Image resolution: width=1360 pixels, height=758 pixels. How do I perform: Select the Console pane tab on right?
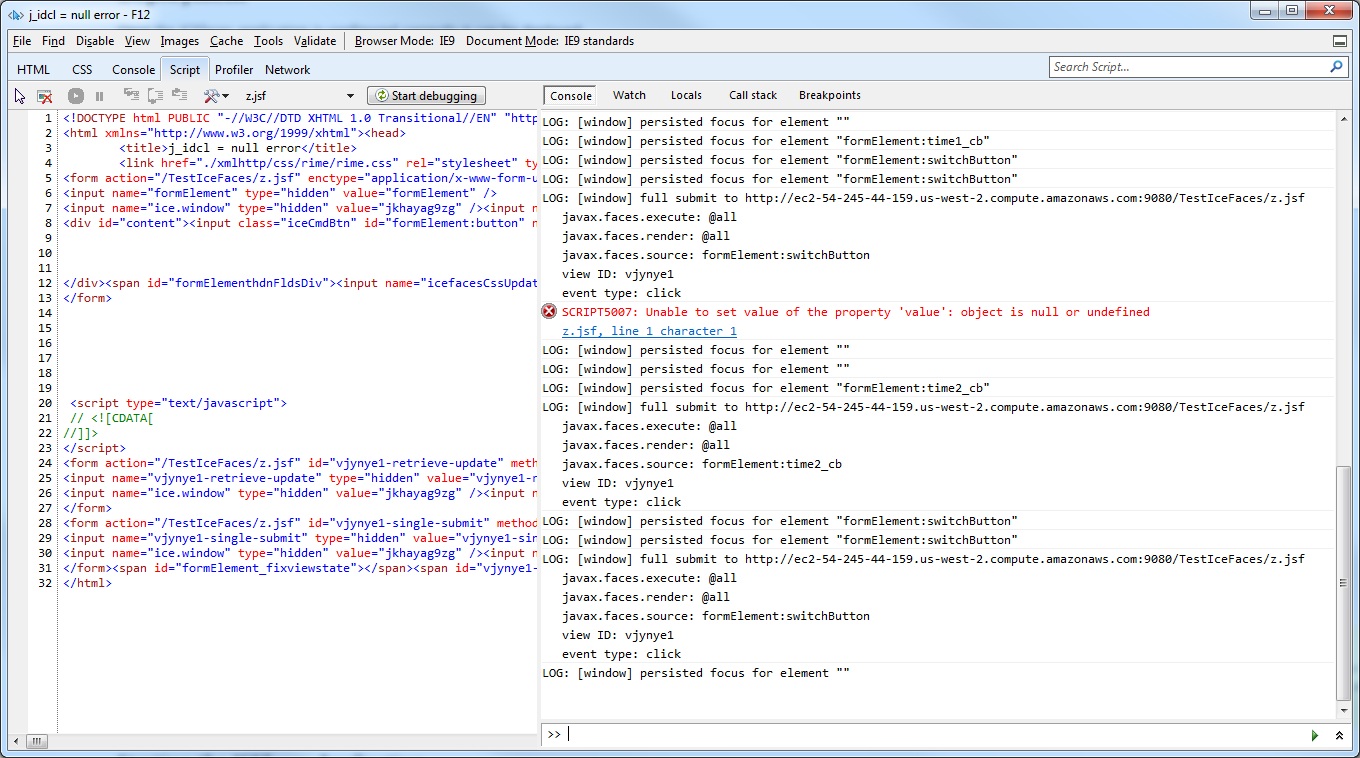click(571, 96)
